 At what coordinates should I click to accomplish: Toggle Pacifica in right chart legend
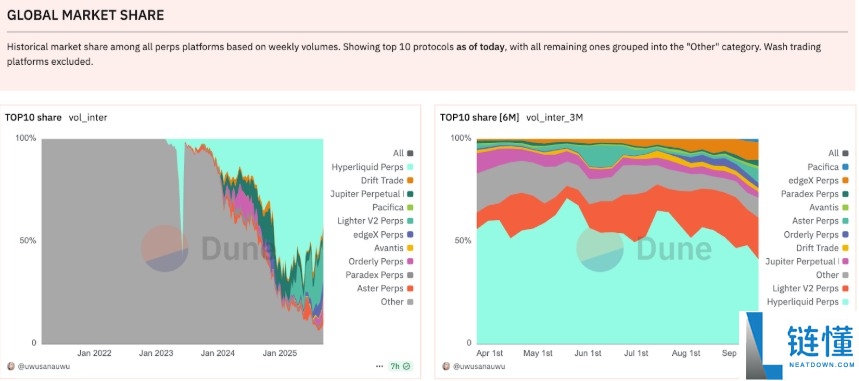click(828, 167)
